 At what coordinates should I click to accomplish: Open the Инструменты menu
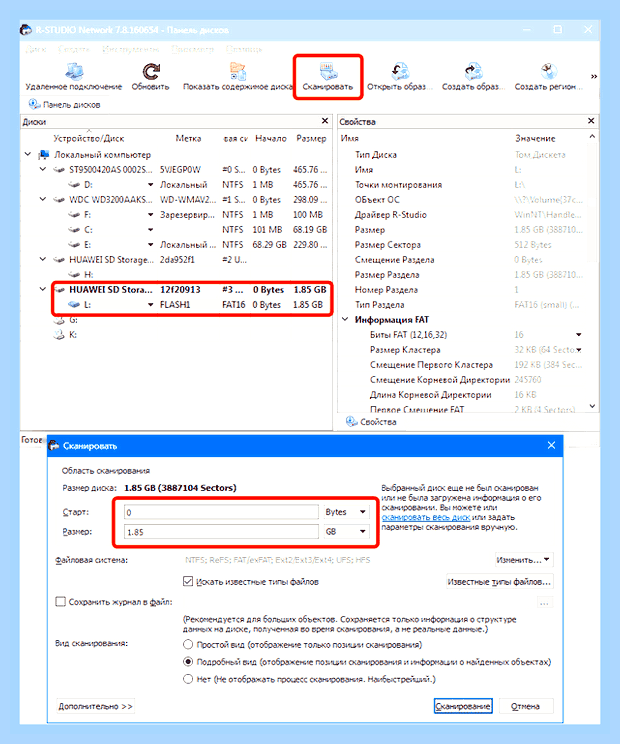tap(130, 49)
